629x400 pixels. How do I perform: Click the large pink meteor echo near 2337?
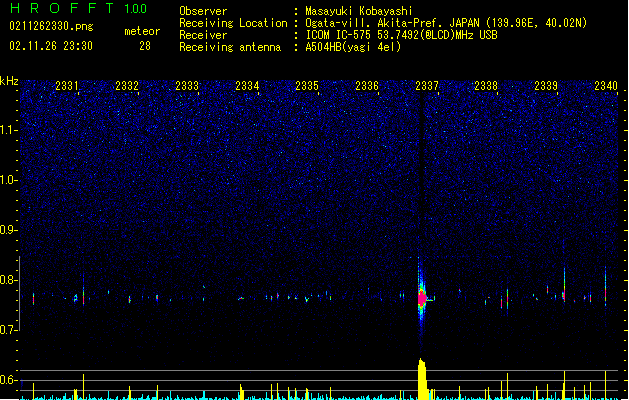pyautogui.click(x=422, y=299)
